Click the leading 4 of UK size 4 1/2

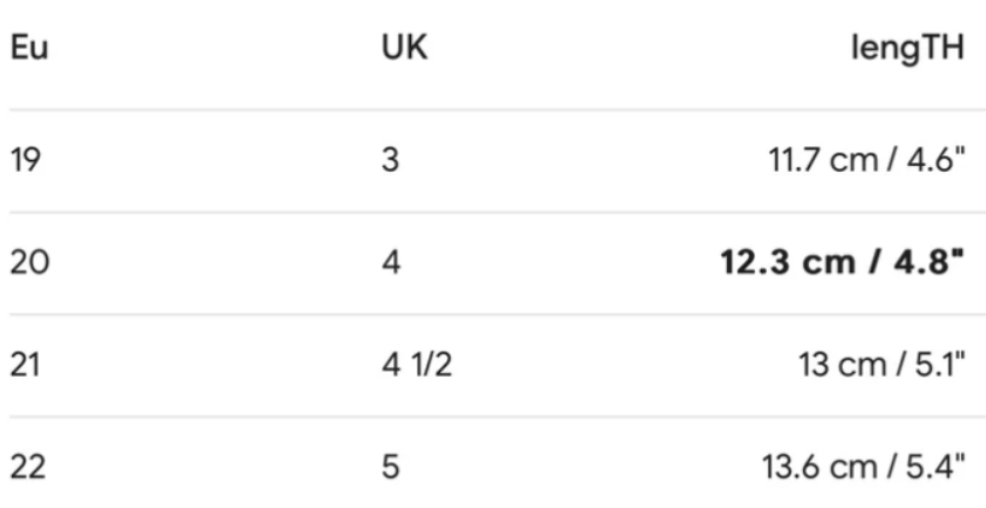pyautogui.click(x=391, y=365)
